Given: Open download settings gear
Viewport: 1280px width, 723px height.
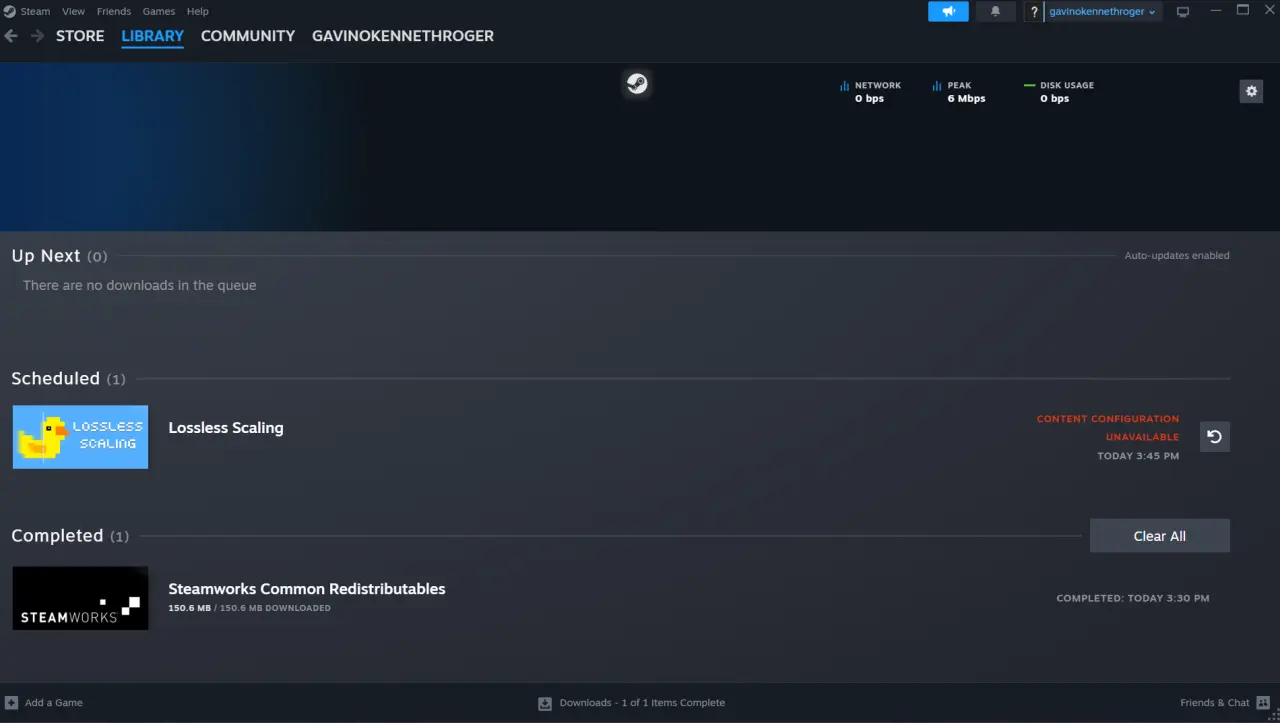Looking at the screenshot, I should point(1251,91).
